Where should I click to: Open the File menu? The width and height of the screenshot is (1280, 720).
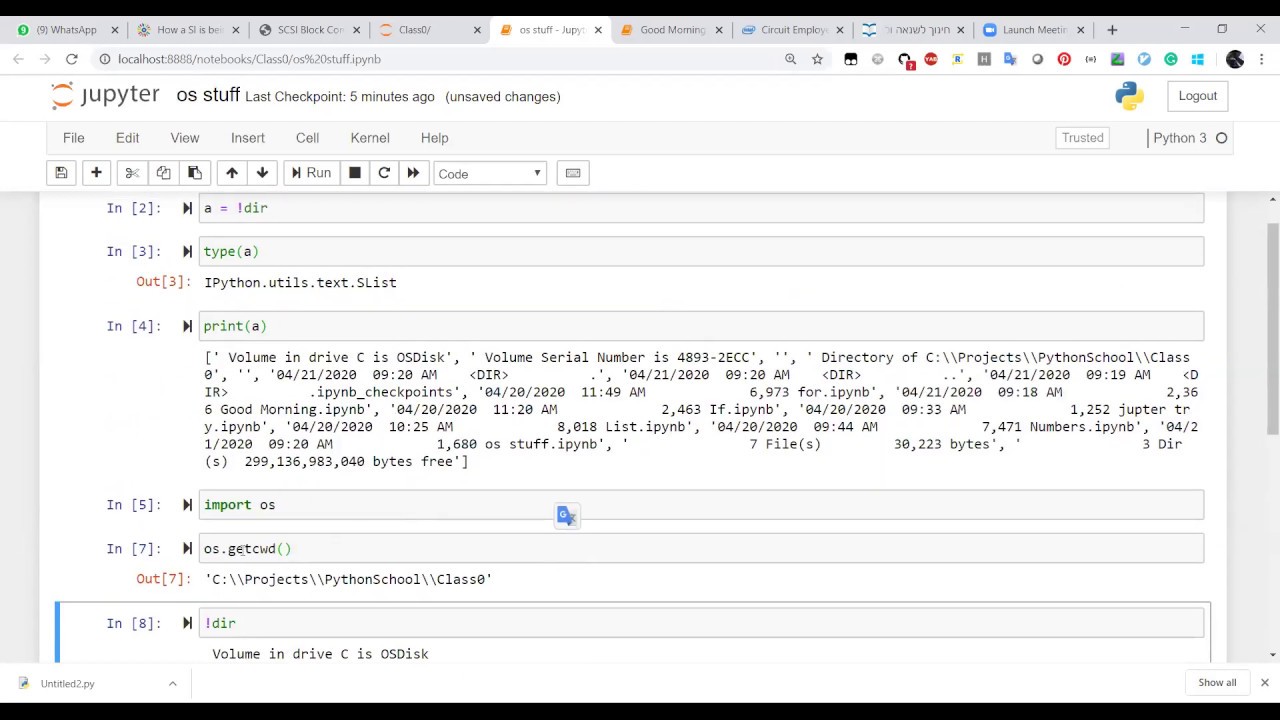tap(74, 138)
